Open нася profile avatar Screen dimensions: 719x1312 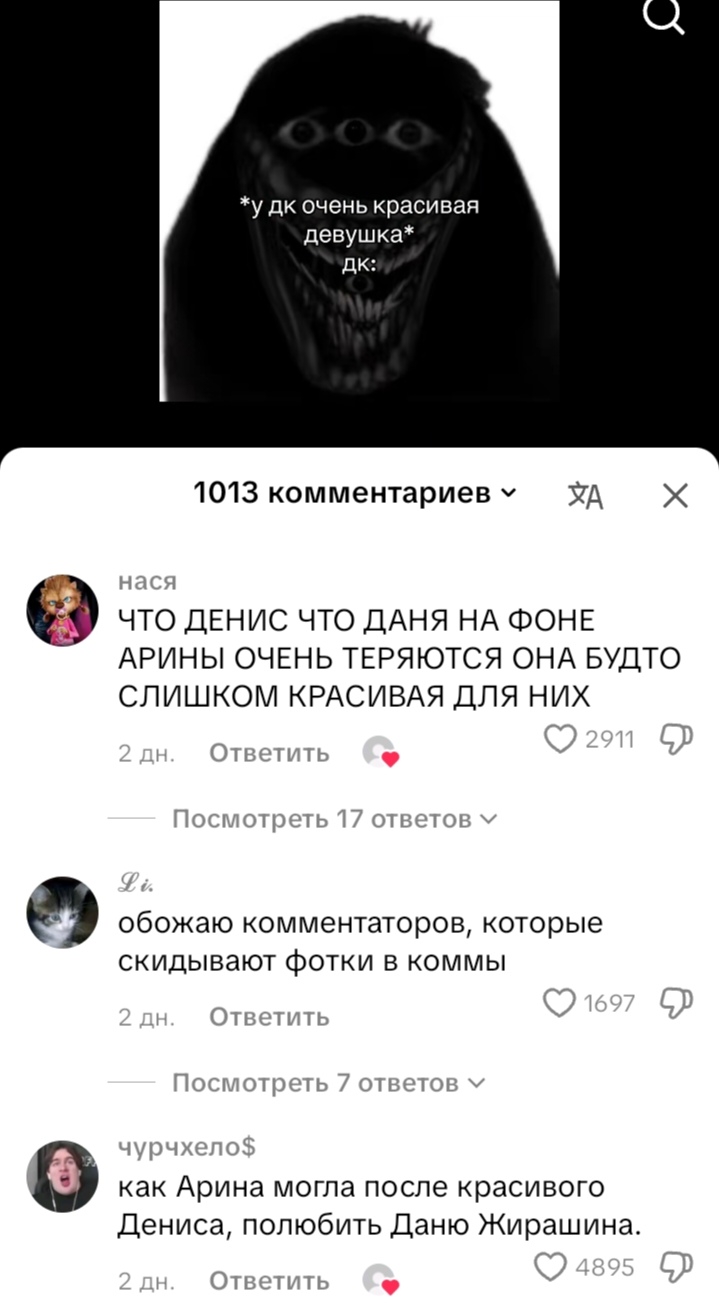62,609
